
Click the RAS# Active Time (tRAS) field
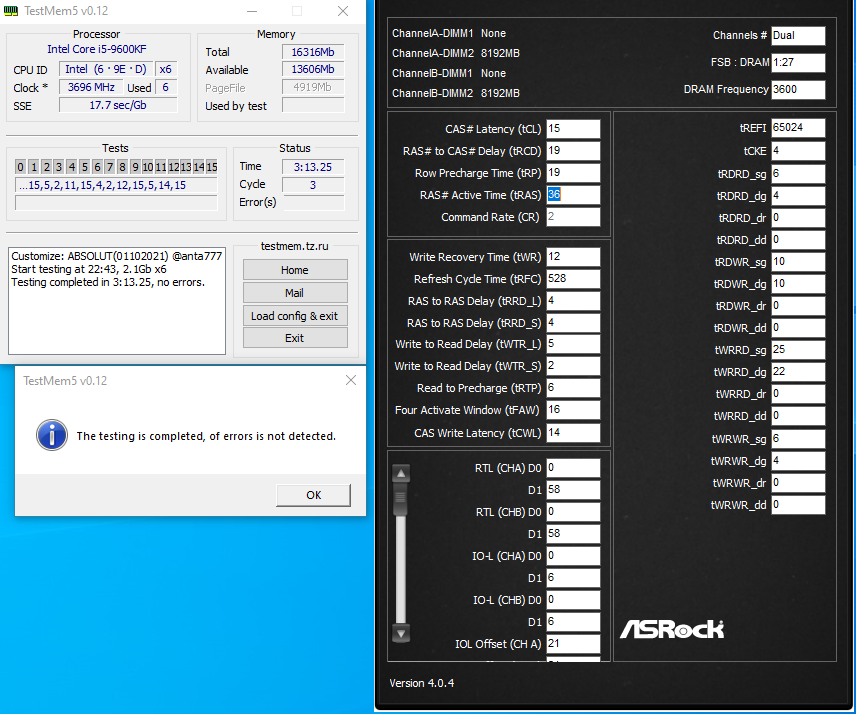pyautogui.click(x=573, y=195)
